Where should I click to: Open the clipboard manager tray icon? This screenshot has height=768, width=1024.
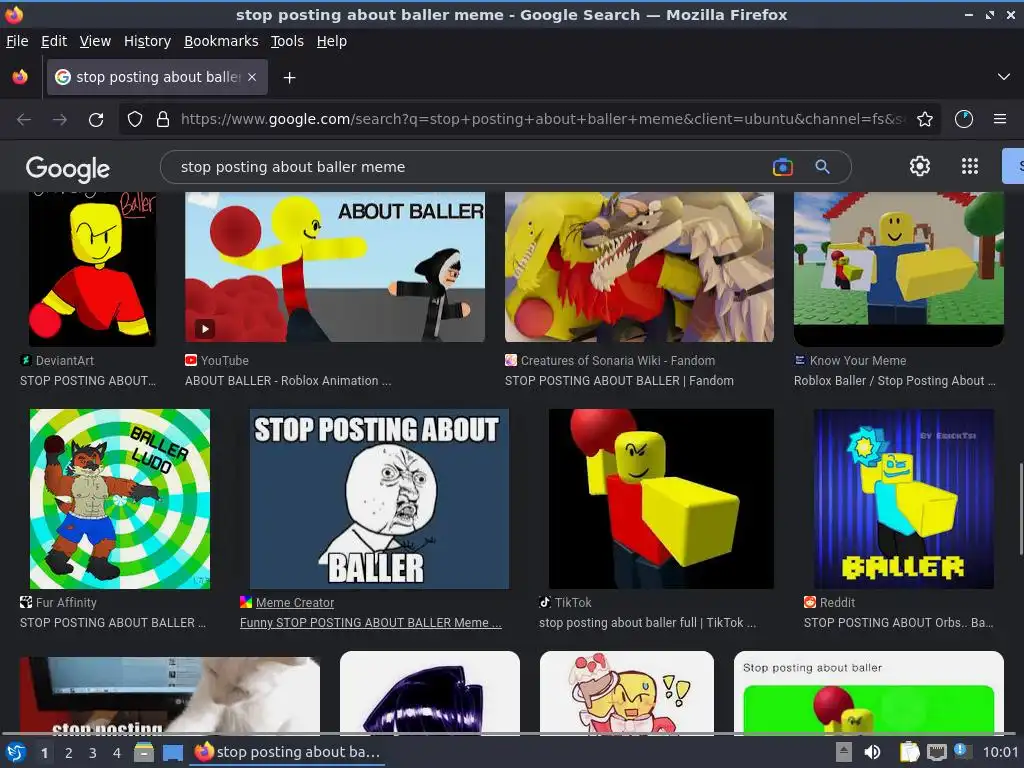pos(909,752)
